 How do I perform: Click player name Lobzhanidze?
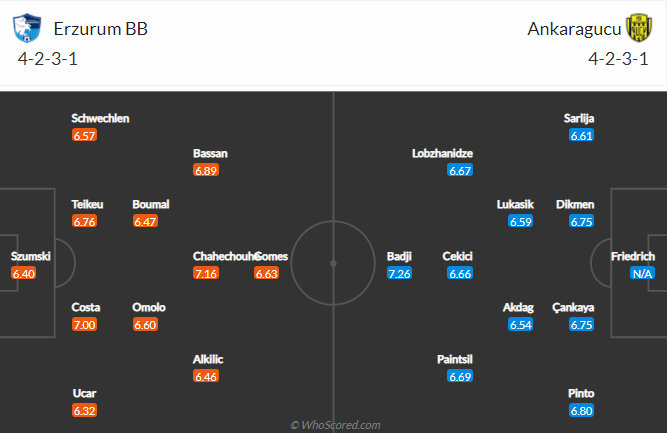pyautogui.click(x=442, y=153)
